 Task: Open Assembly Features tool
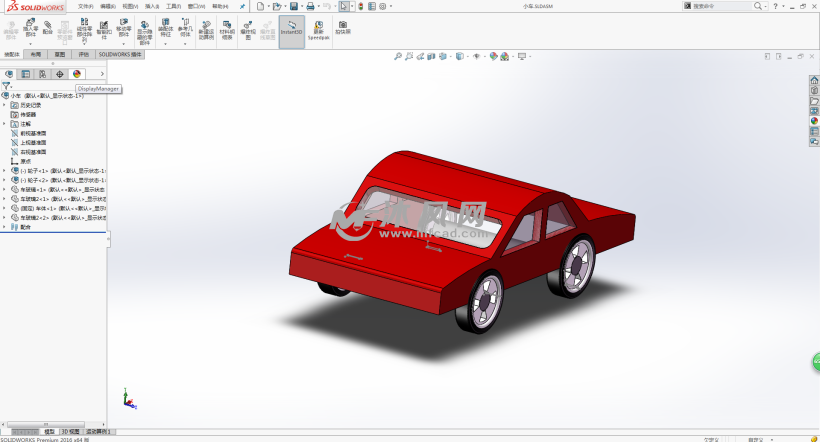pyautogui.click(x=165, y=28)
